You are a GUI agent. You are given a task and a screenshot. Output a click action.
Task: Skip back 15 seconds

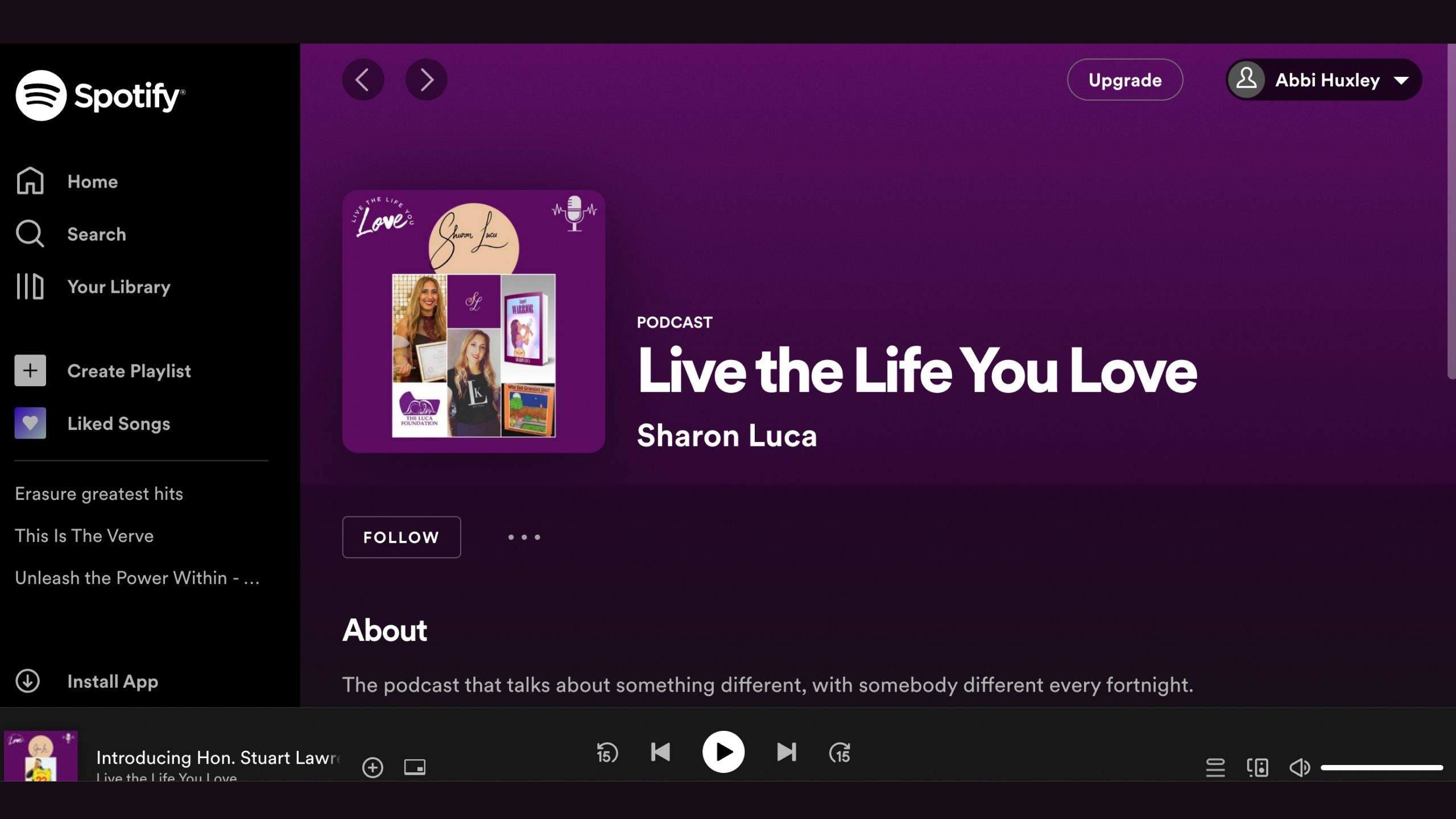[607, 752]
